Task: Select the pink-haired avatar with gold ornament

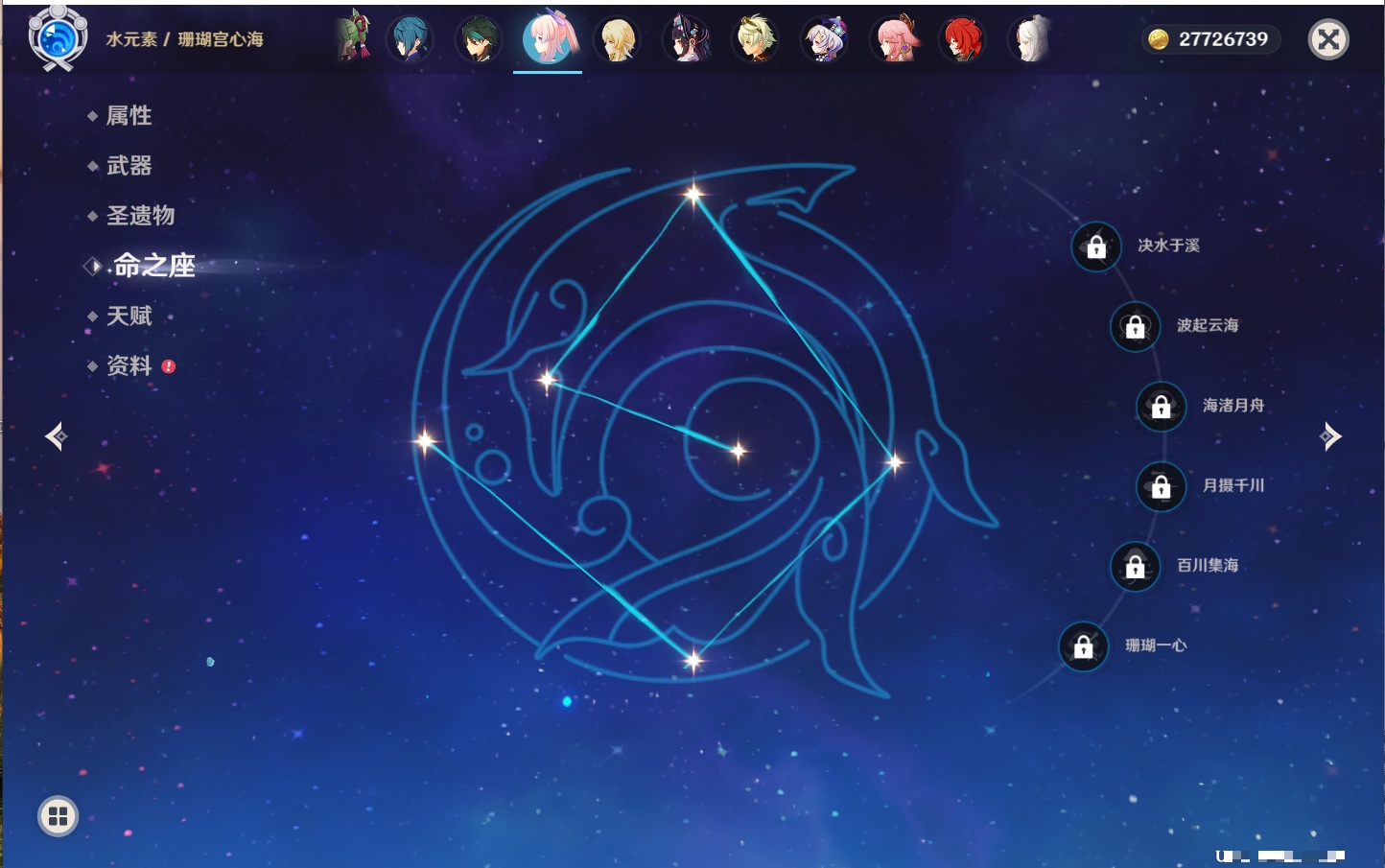Action: coord(893,39)
